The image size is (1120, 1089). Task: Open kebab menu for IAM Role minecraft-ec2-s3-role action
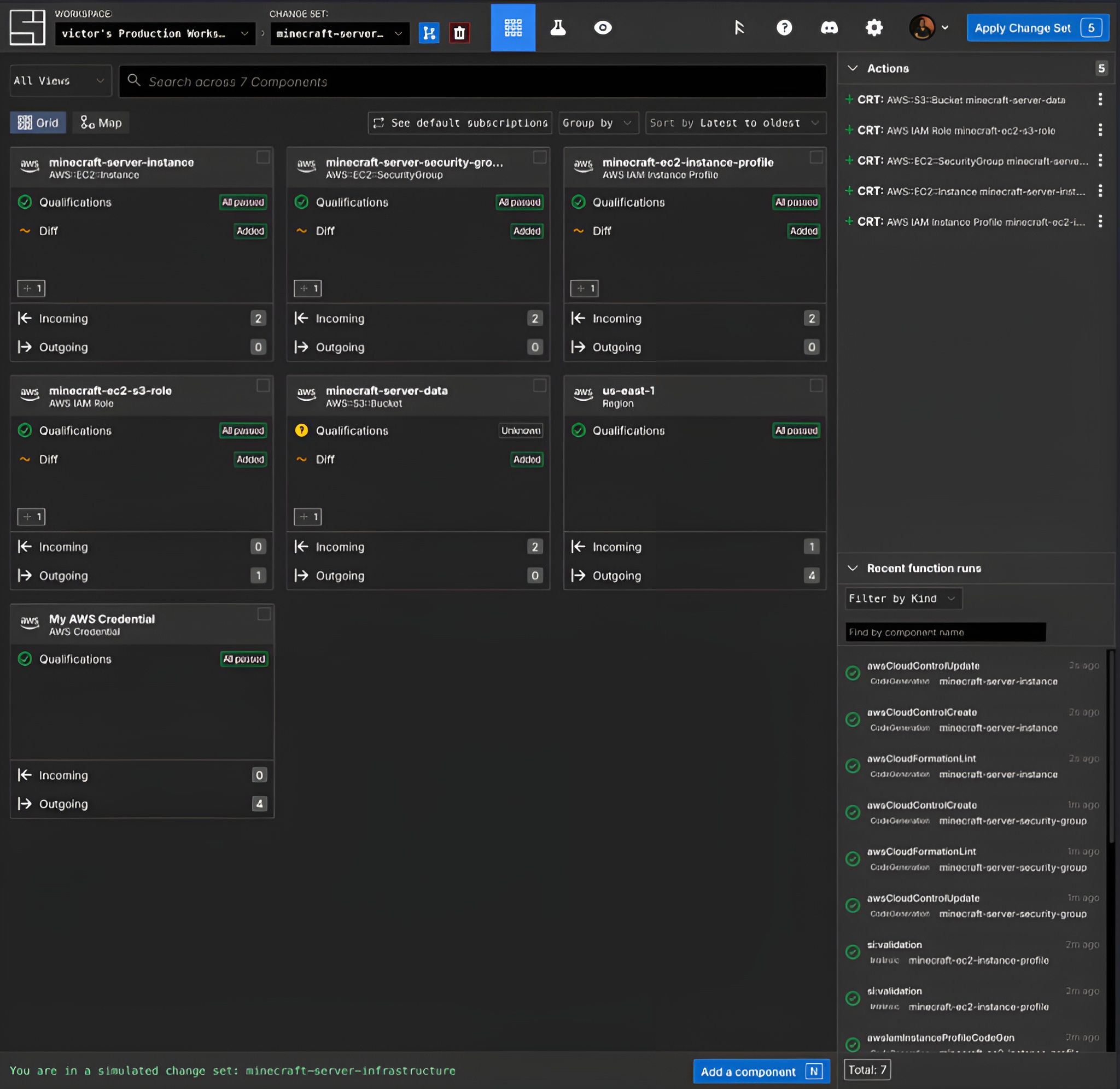(1100, 131)
